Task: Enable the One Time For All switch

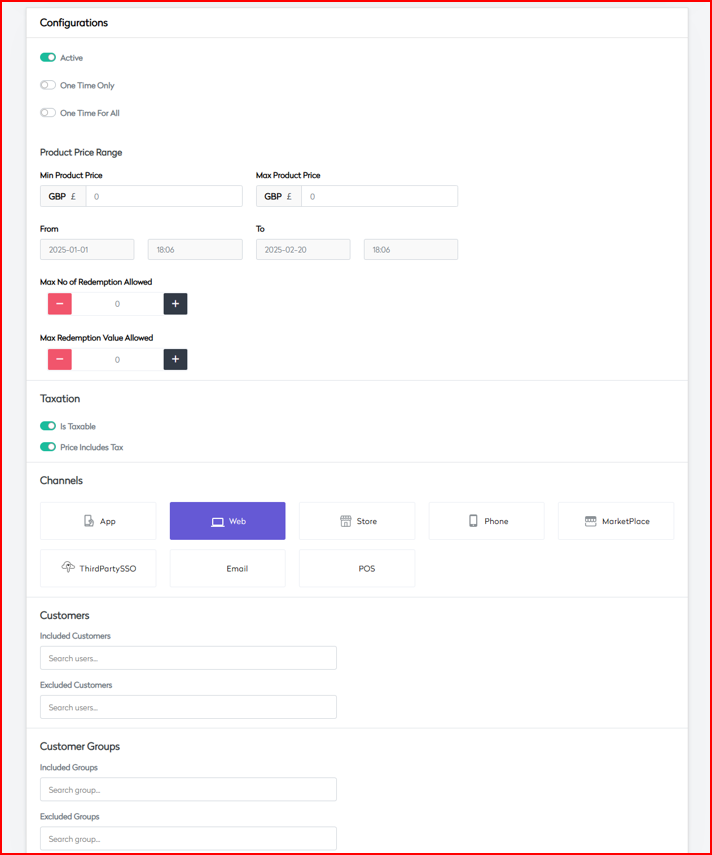Action: click(48, 113)
